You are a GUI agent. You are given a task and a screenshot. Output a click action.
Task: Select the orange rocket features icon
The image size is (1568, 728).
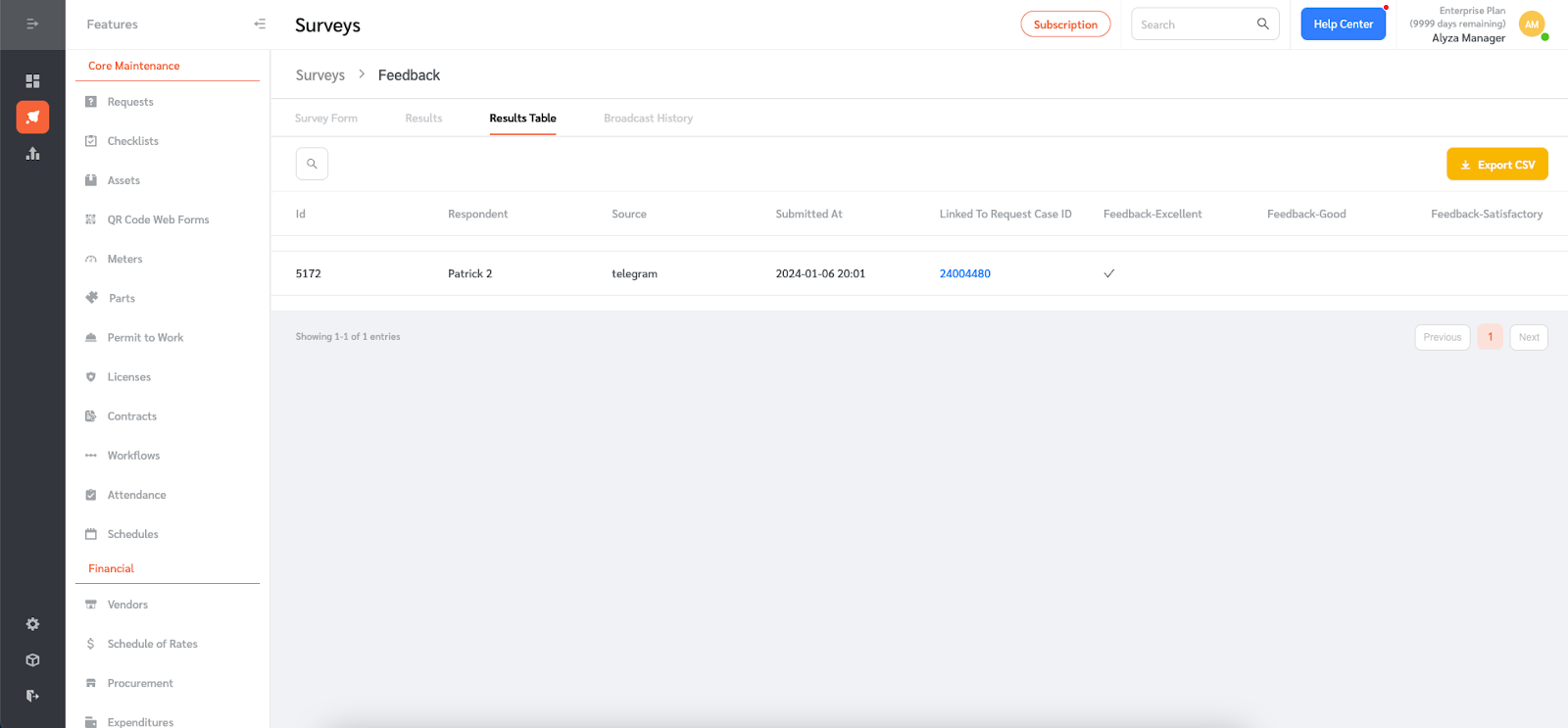32,117
